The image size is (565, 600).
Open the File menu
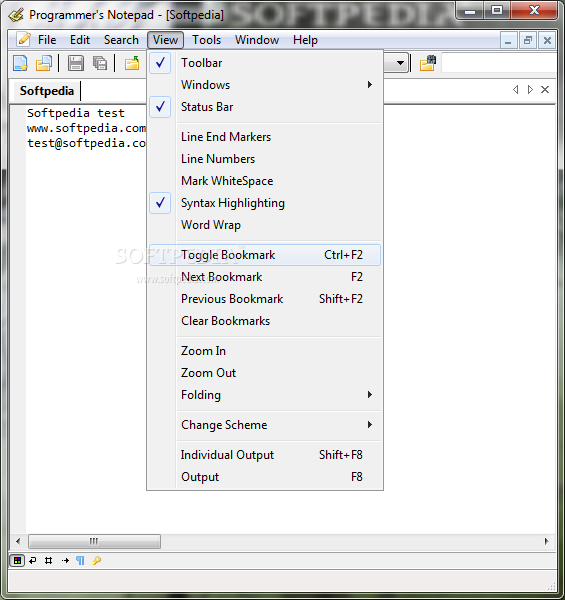click(x=47, y=40)
